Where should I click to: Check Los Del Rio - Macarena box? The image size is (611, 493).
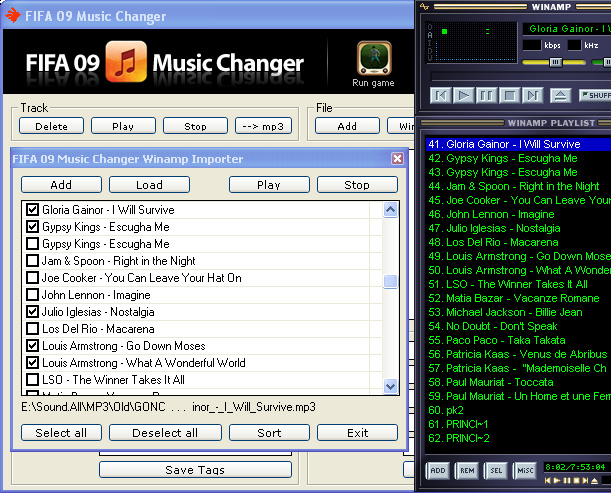[x=32, y=329]
